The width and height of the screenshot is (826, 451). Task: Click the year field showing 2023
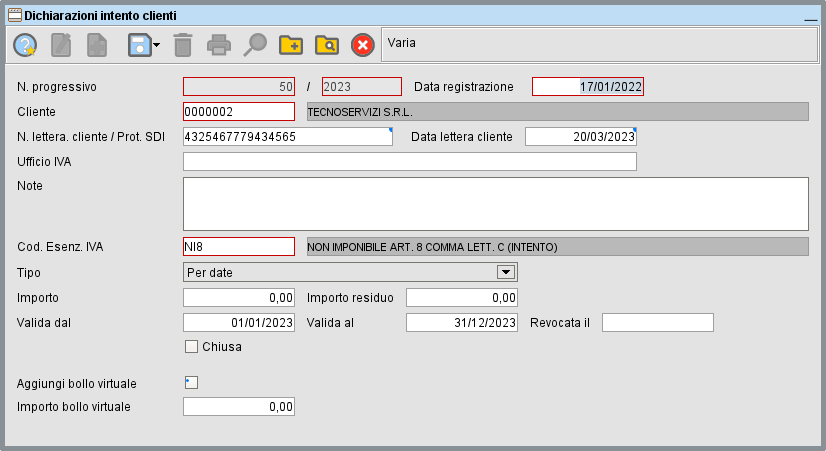click(361, 86)
